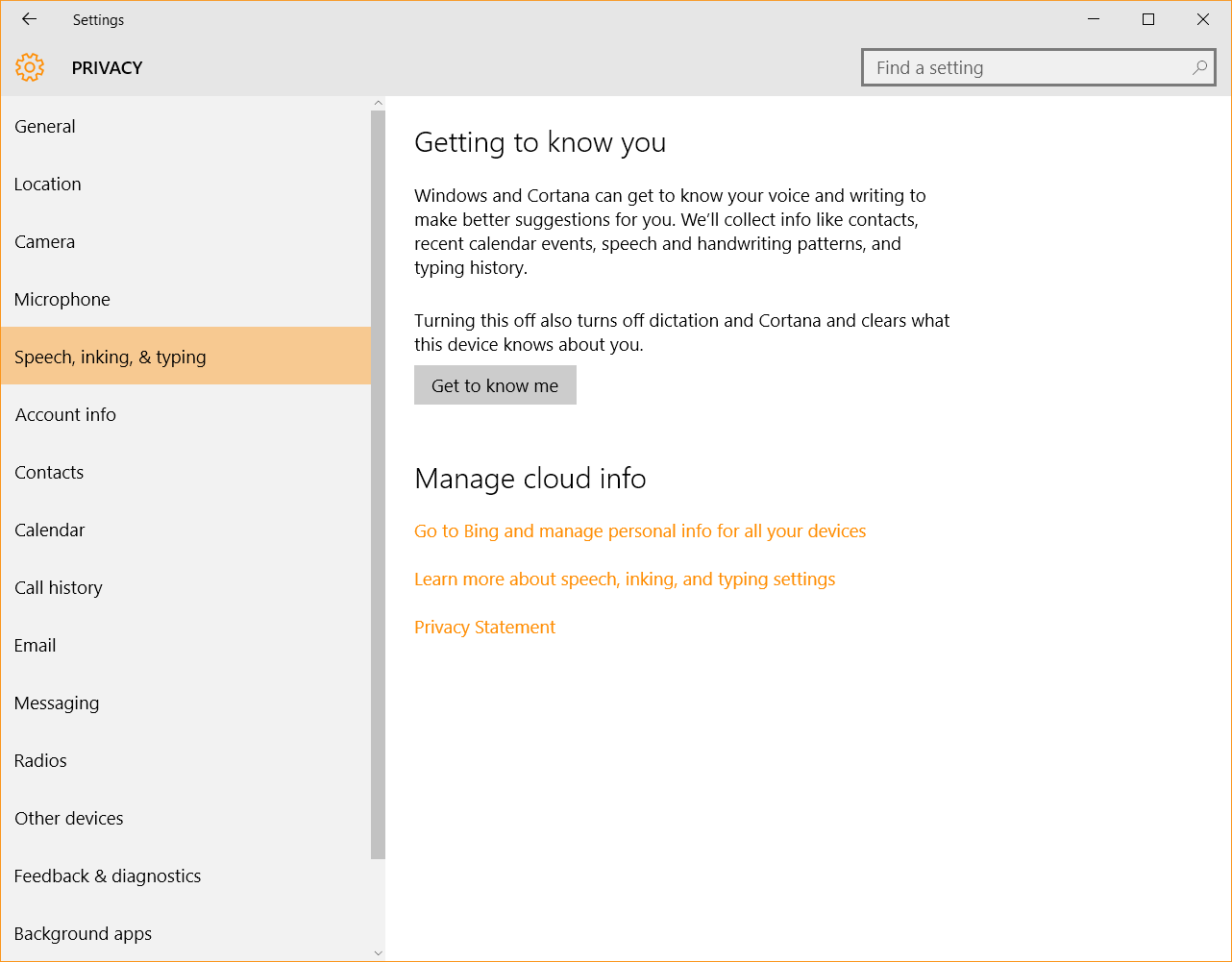
Task: Click the Getting to know you heading
Action: (540, 142)
